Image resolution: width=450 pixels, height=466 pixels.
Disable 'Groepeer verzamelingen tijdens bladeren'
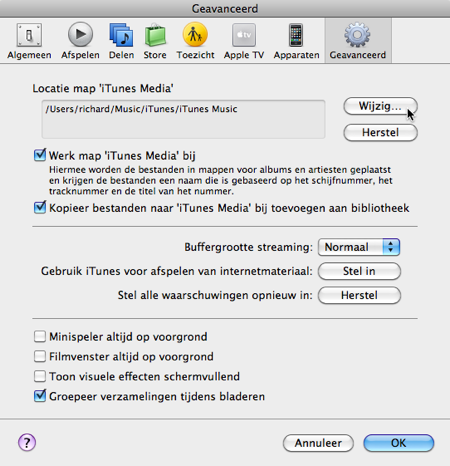(40, 396)
